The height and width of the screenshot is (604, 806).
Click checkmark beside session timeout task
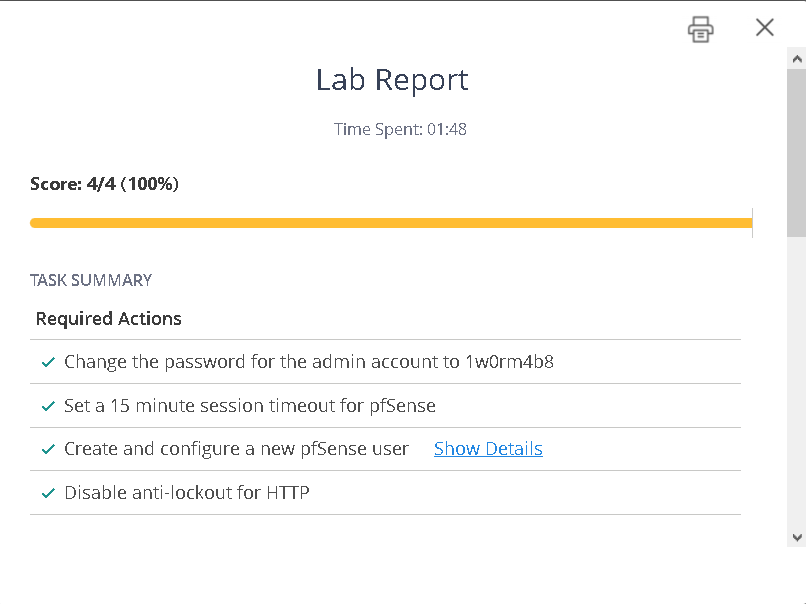click(x=47, y=406)
